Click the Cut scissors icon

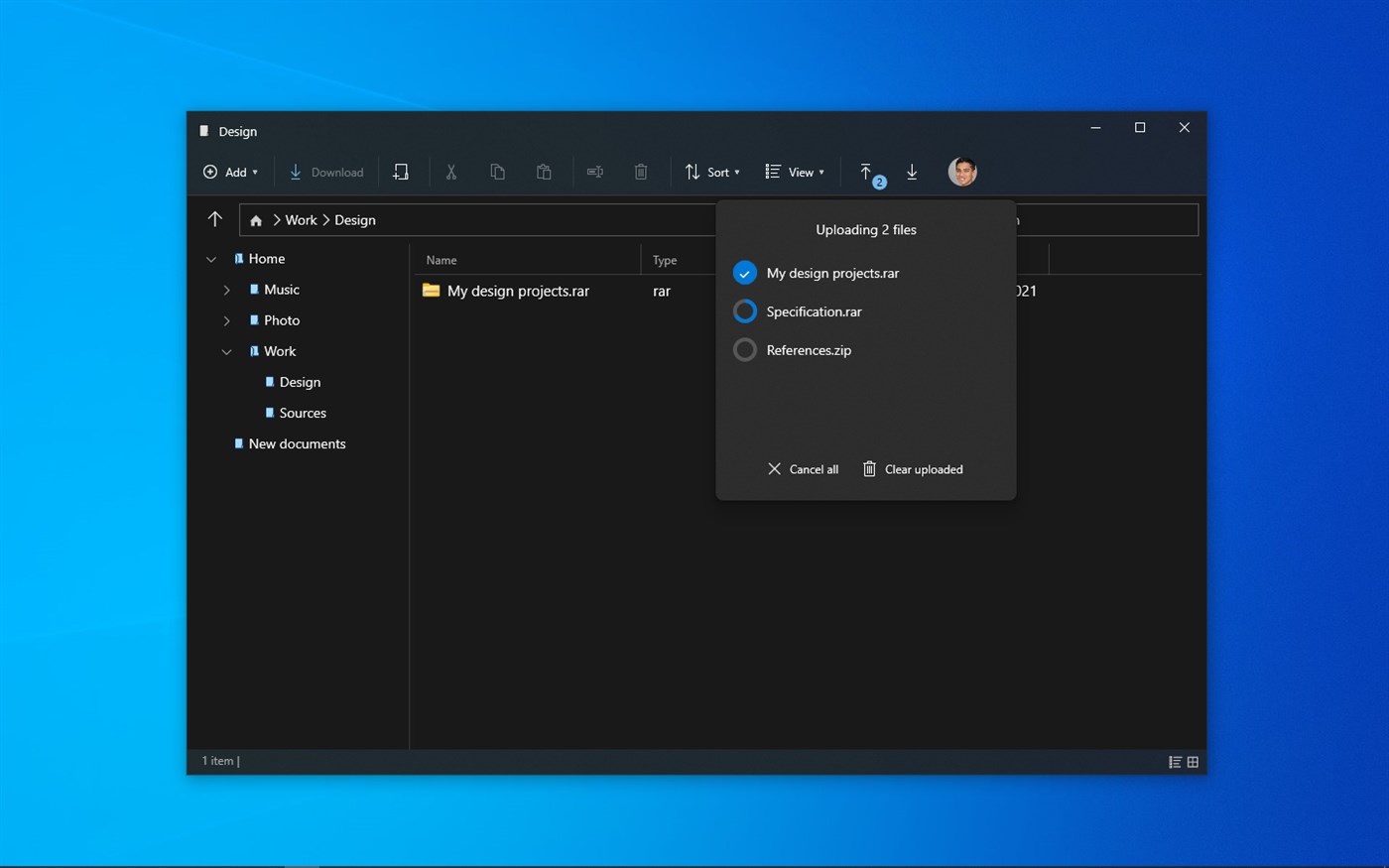coord(451,173)
